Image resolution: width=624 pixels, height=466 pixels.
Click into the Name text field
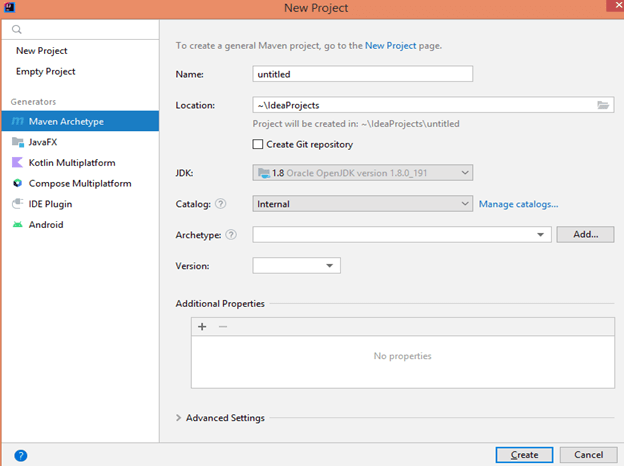click(362, 74)
